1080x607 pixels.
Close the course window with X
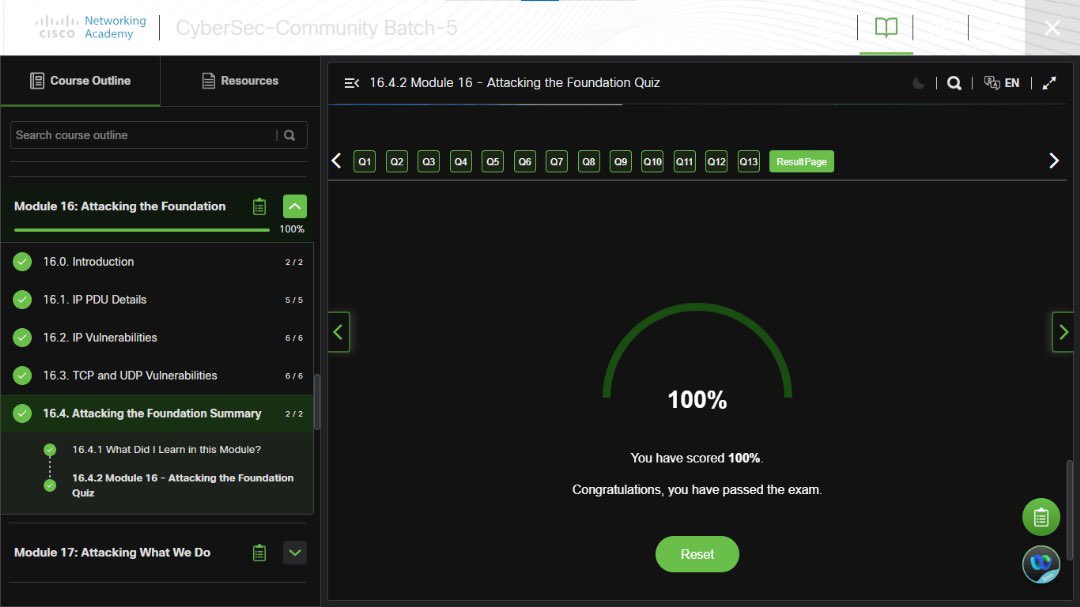tap(1052, 28)
